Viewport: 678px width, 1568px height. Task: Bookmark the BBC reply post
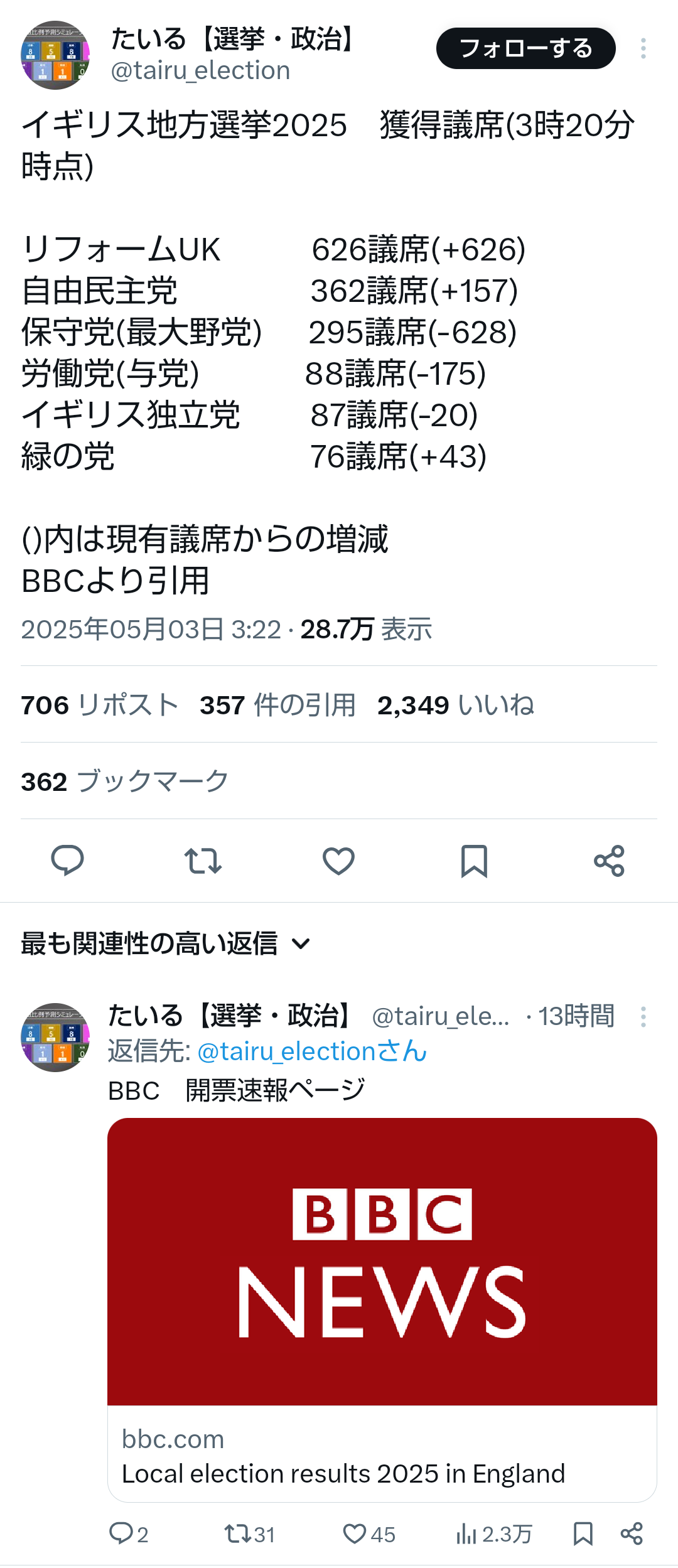(583, 1533)
